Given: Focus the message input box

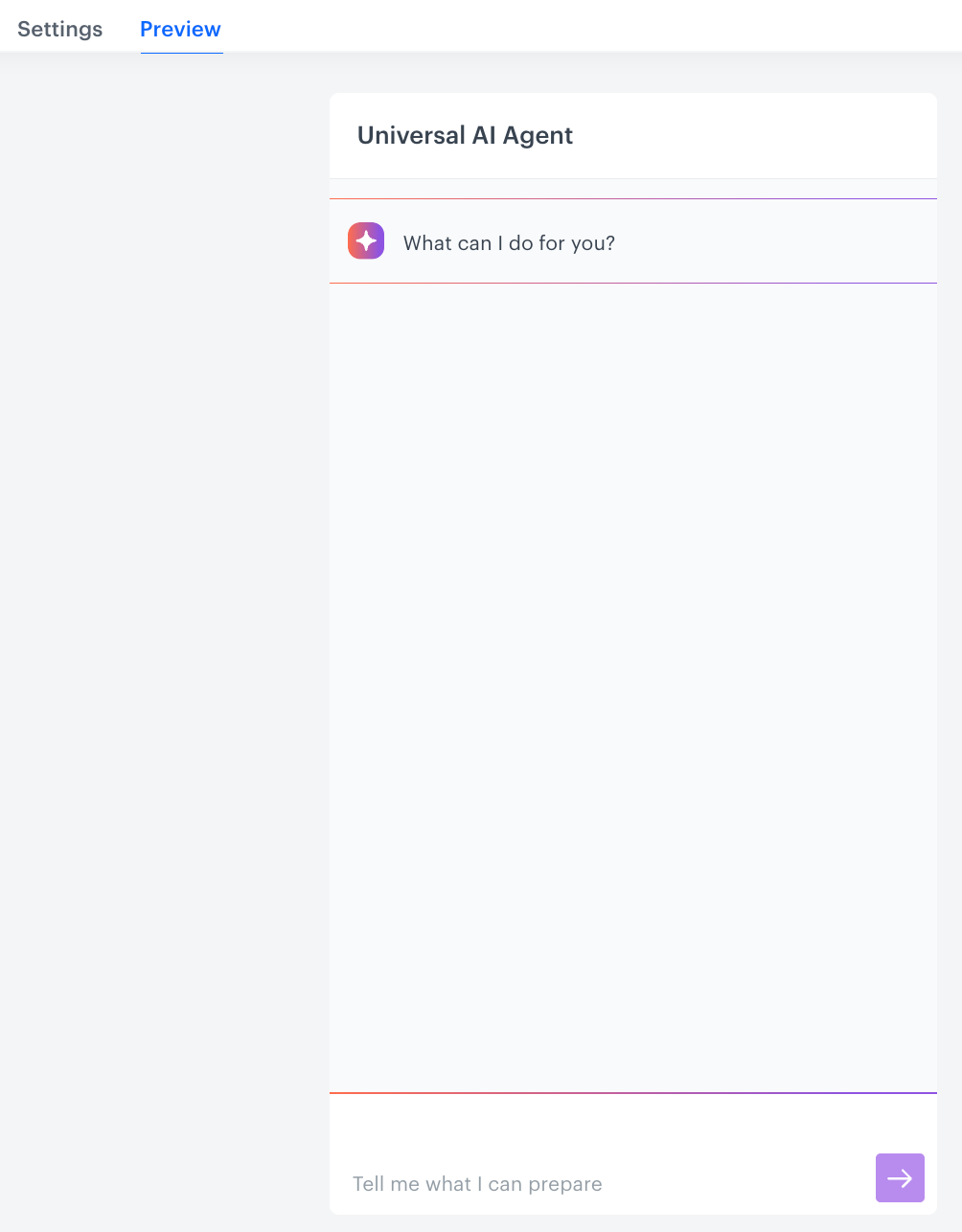Looking at the screenshot, I should pyautogui.click(x=575, y=1183).
